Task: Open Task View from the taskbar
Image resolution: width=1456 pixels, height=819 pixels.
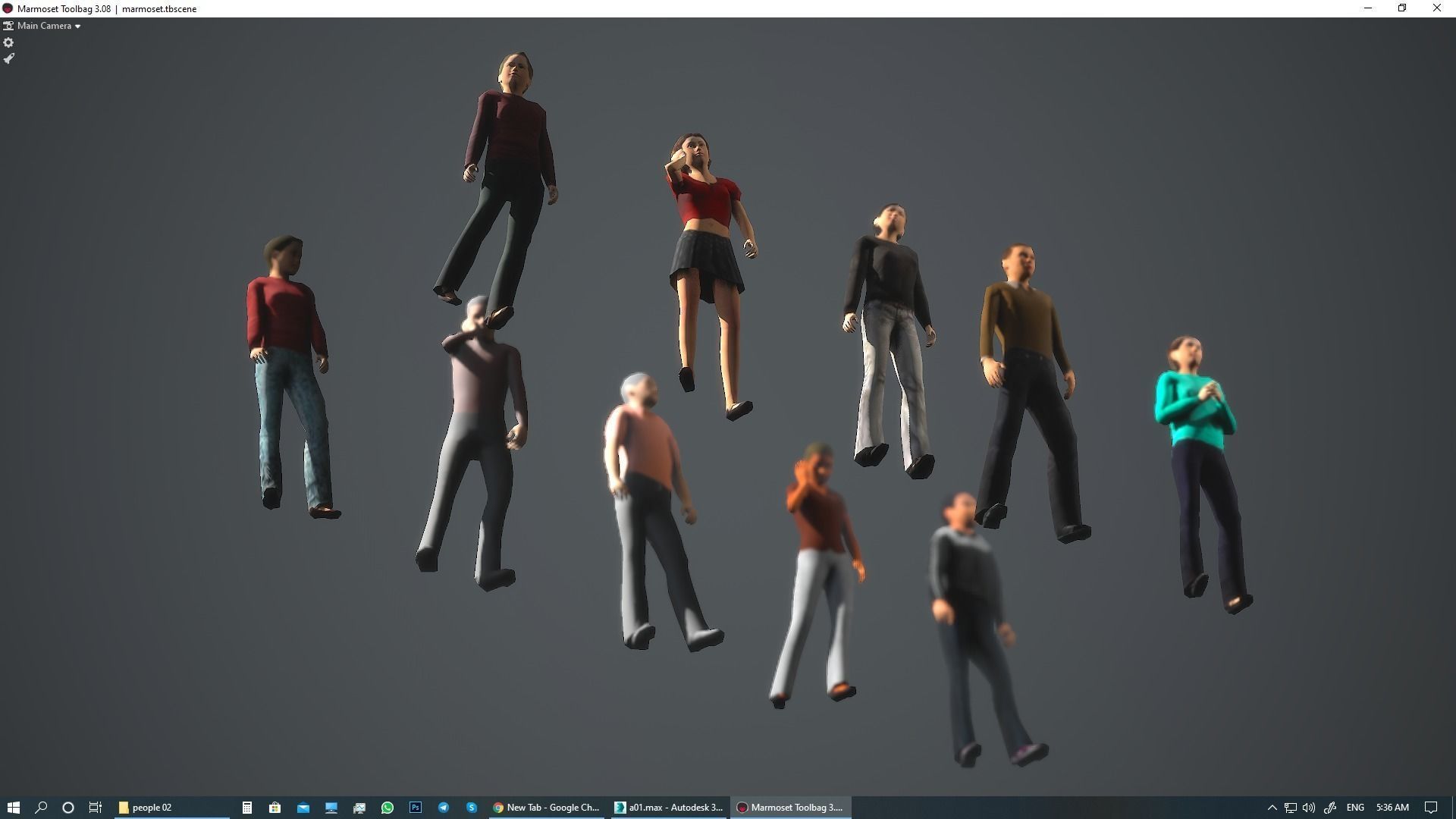Action: [96, 808]
